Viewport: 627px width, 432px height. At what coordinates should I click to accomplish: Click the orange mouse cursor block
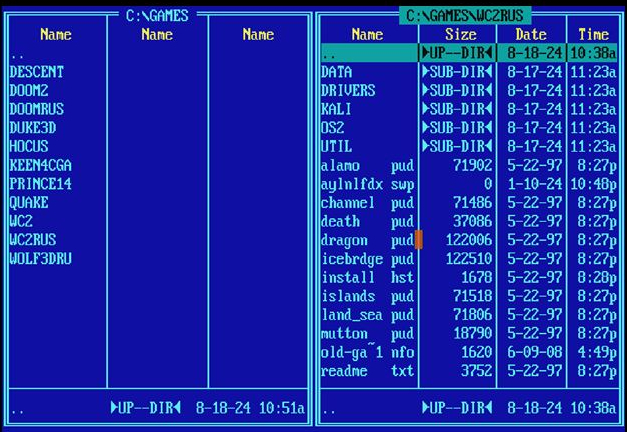419,240
